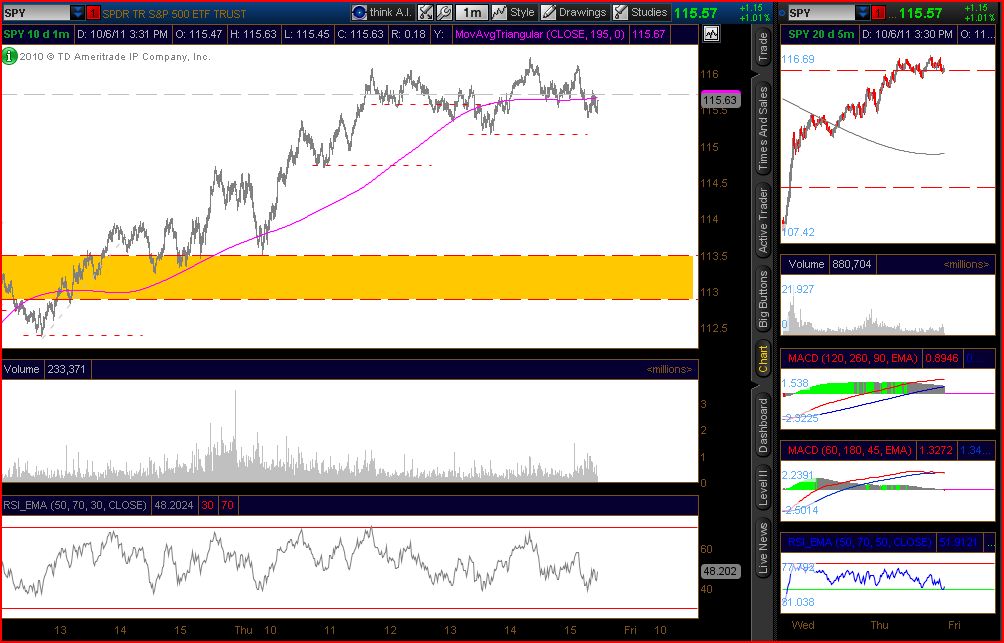The height and width of the screenshot is (643, 1004).
Task: Click the H: 115.63 high value
Action: tap(254, 34)
